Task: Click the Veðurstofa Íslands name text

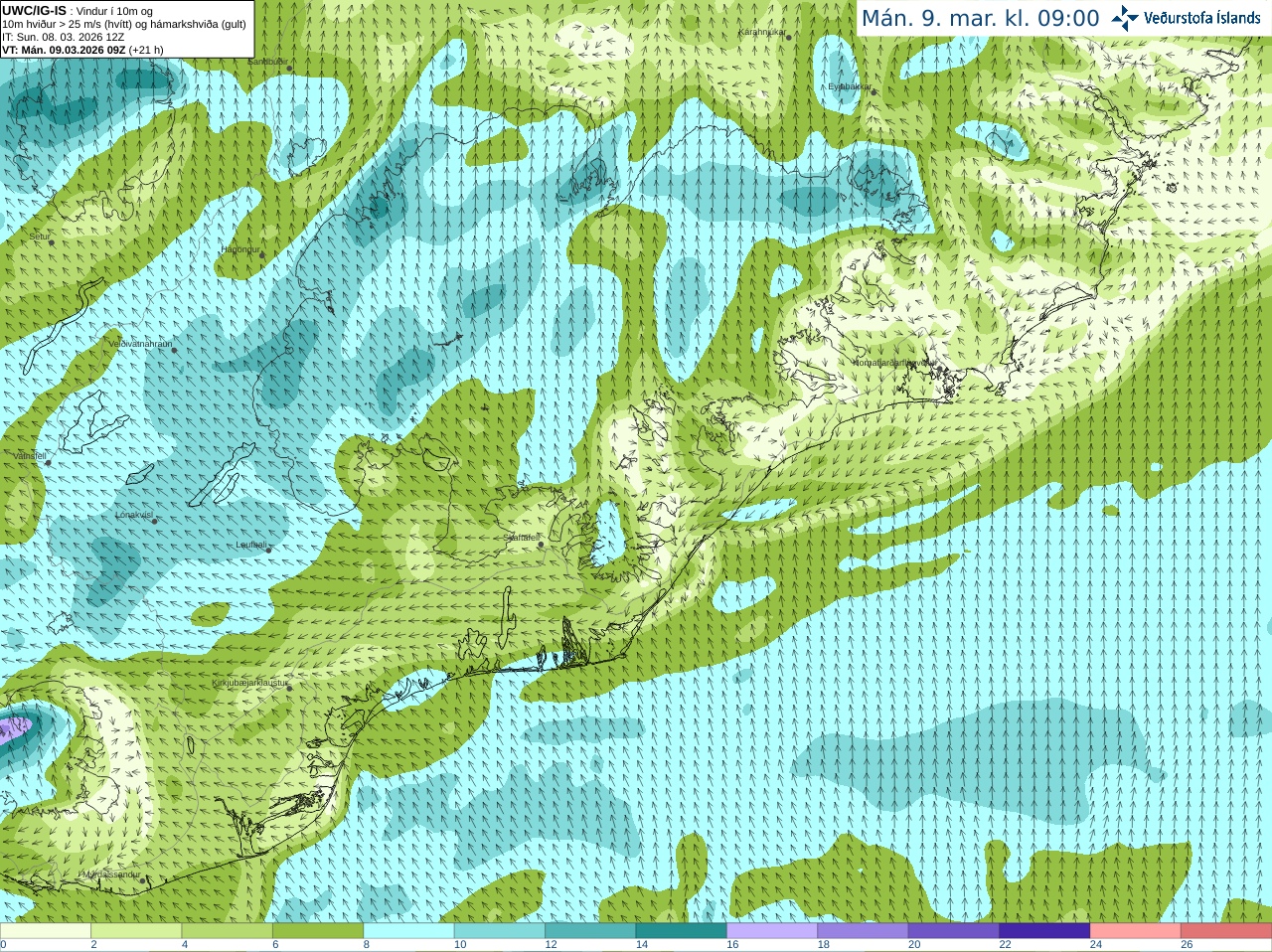Action: point(1201,18)
